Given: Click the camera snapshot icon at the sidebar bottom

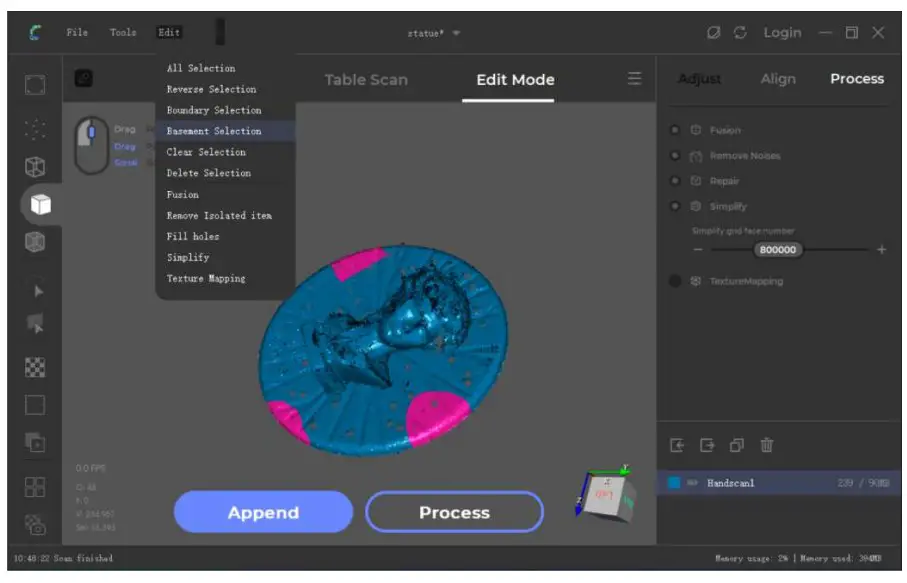Looking at the screenshot, I should tap(35, 525).
